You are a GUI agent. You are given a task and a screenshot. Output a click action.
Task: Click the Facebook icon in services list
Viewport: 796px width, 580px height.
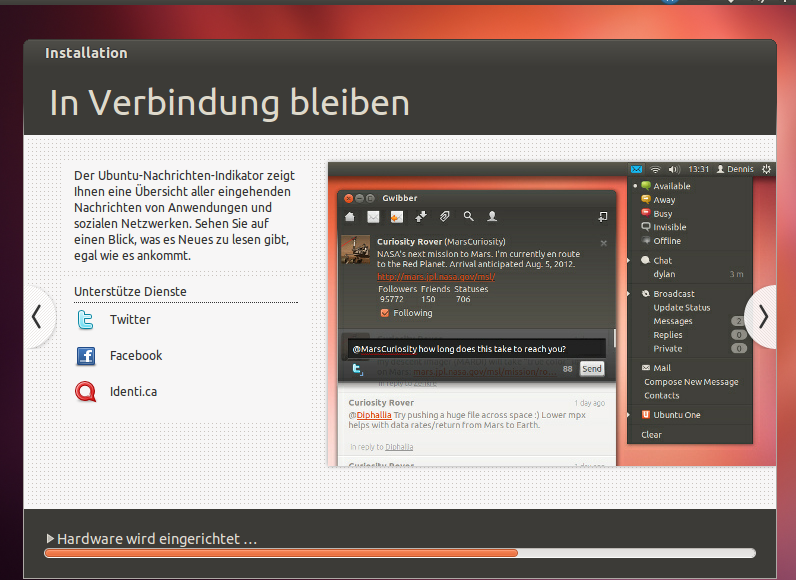85,356
